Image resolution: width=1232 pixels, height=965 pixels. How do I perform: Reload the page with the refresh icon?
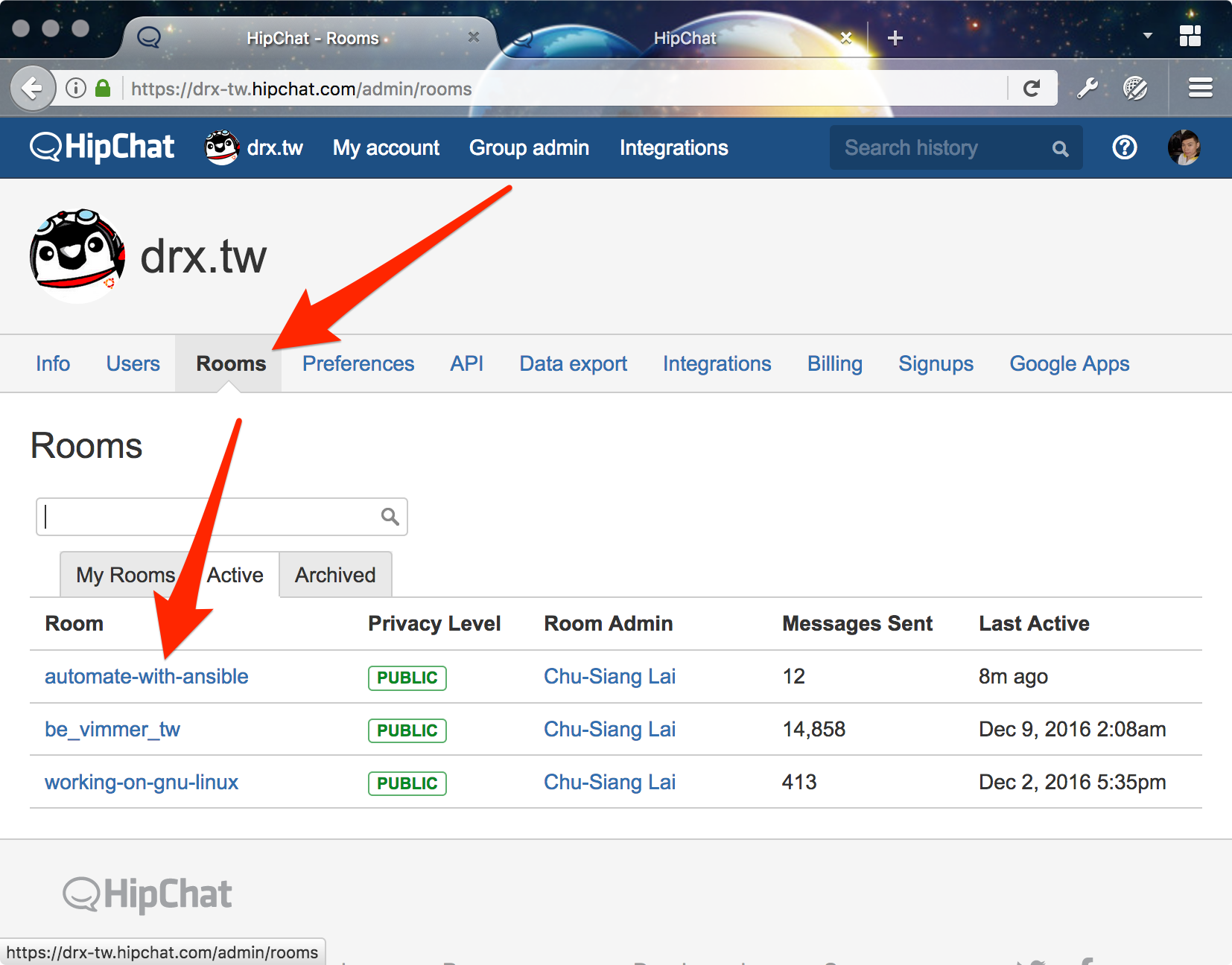coord(1032,89)
